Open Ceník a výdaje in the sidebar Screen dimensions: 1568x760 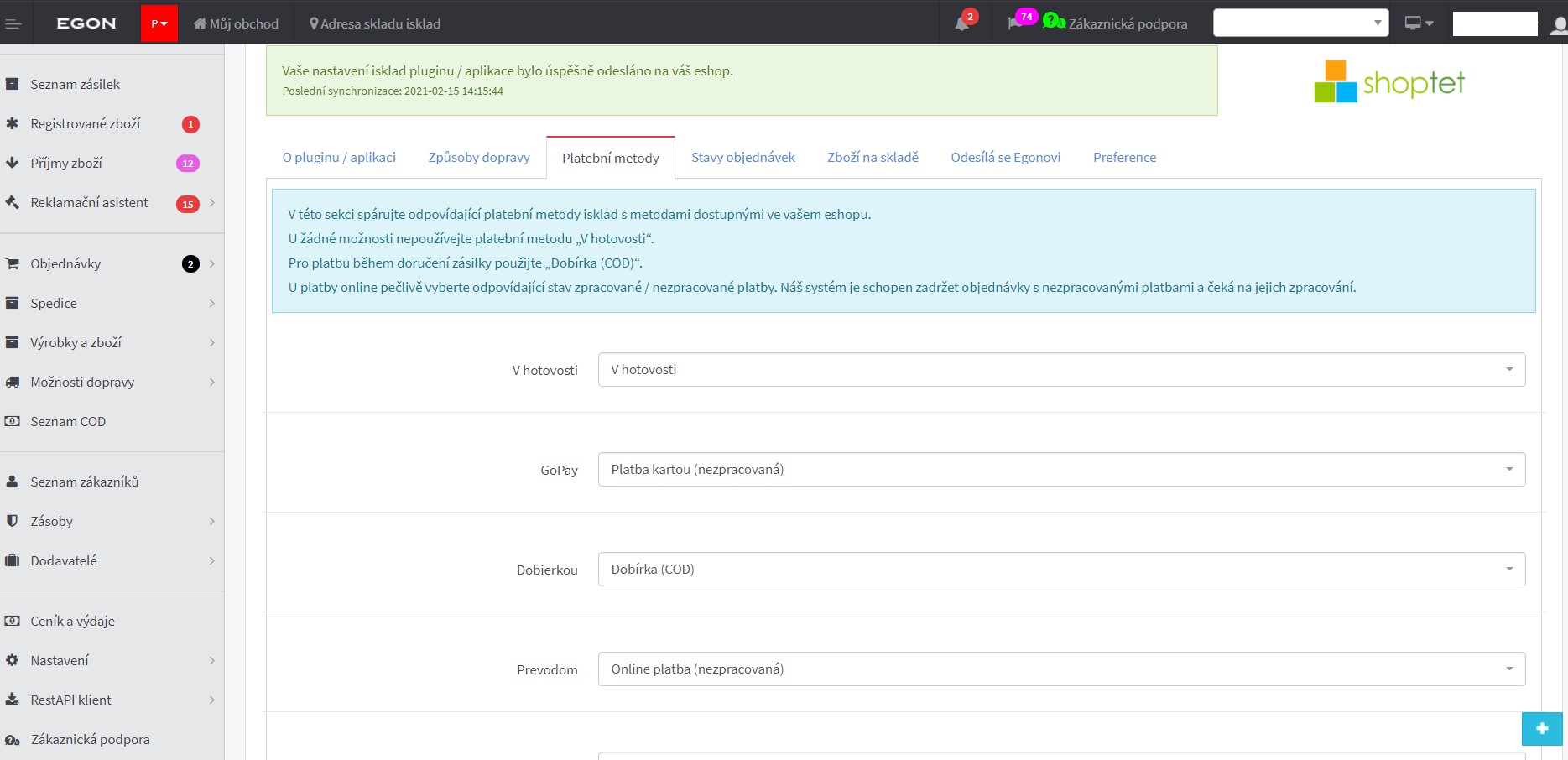point(72,621)
